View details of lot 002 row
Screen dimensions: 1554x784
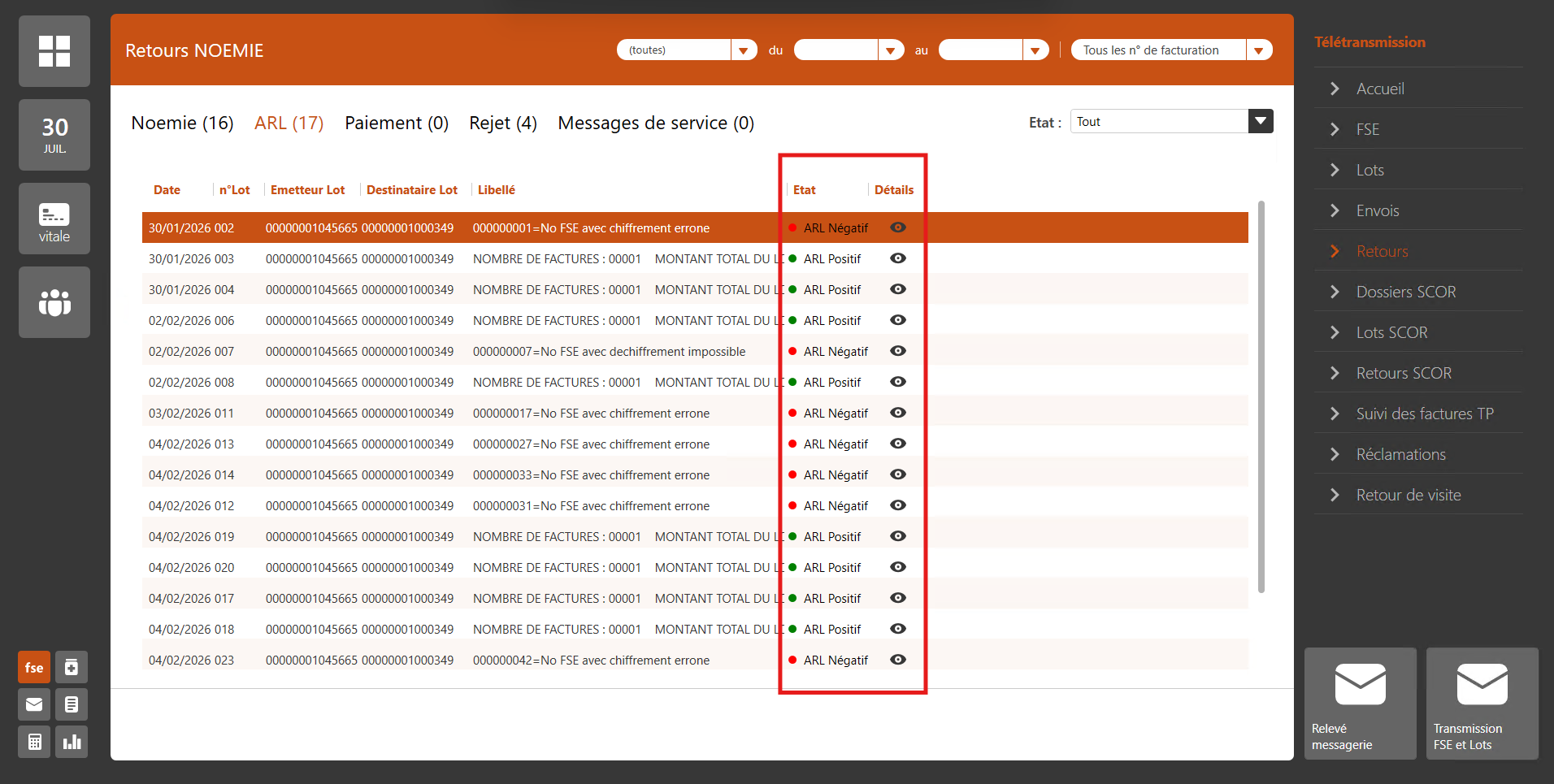898,227
